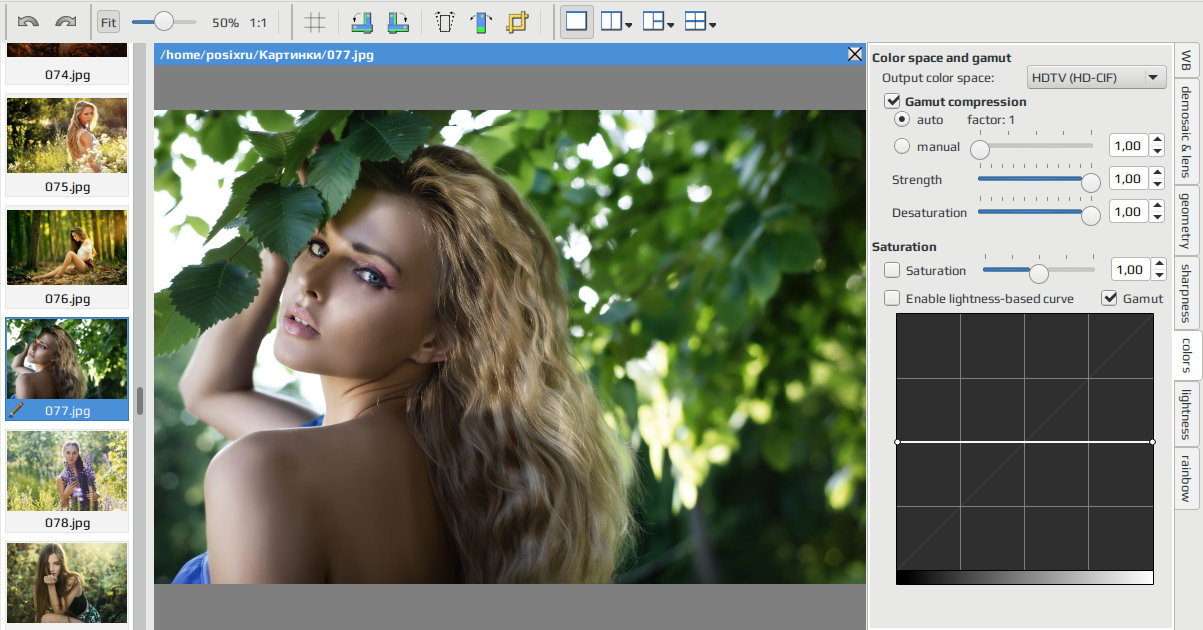Redo the last undone edit
The width and height of the screenshot is (1203, 630).
[x=66, y=22]
